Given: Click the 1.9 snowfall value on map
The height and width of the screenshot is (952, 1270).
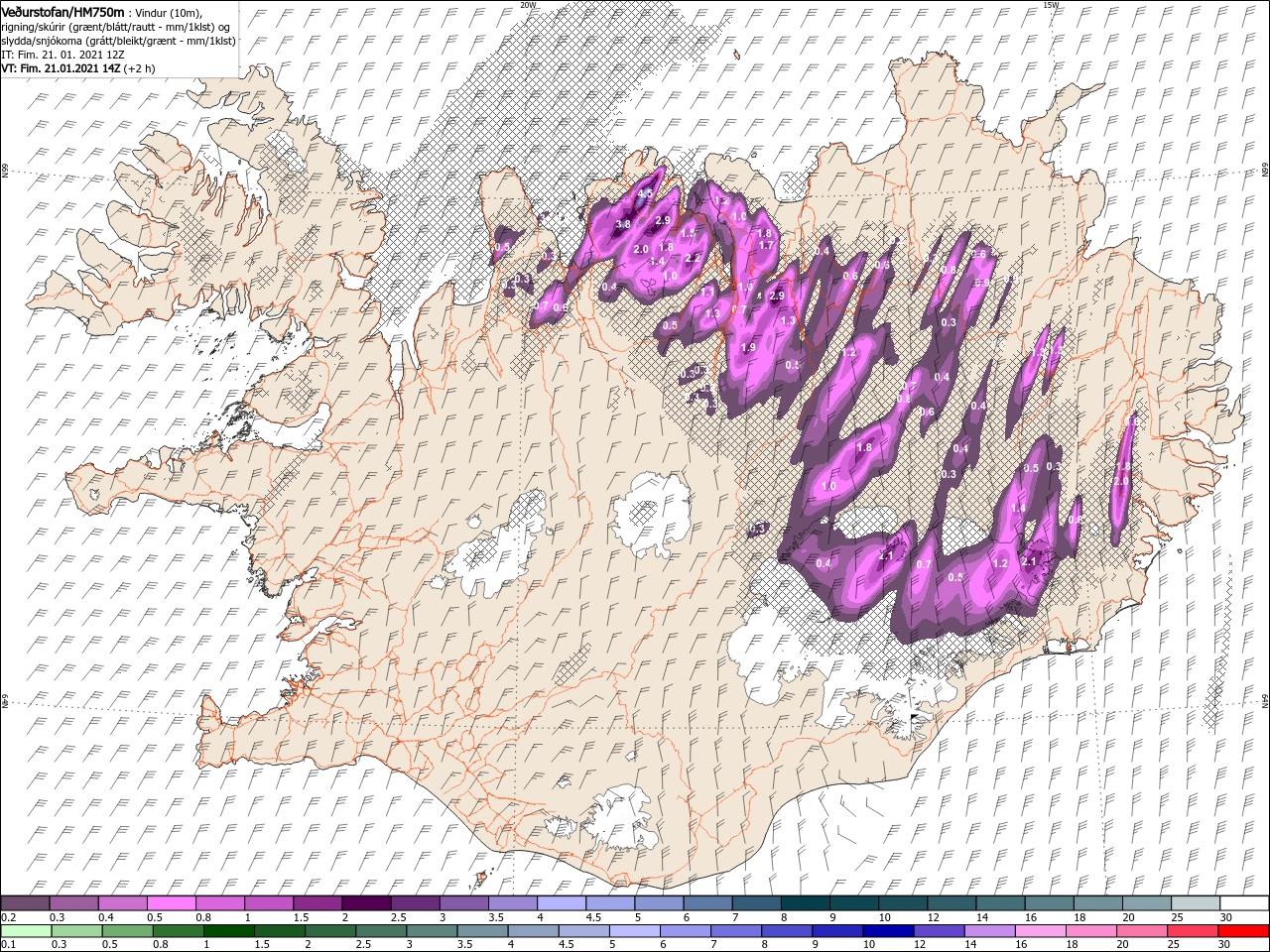Looking at the screenshot, I should click(x=748, y=348).
